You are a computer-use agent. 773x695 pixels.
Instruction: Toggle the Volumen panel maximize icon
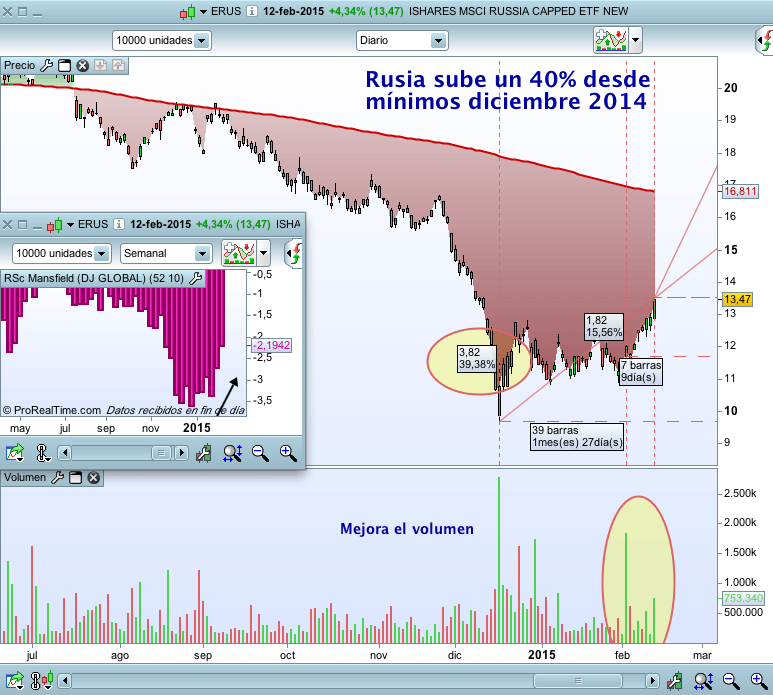click(75, 478)
